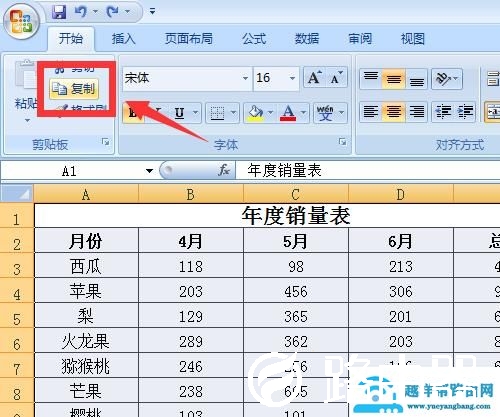The width and height of the screenshot is (500, 417).
Task: Increase font size with large A
Action: (314, 78)
